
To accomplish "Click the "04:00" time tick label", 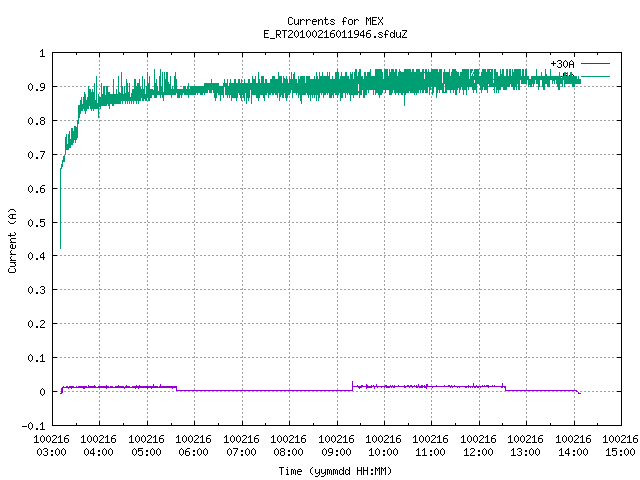I will point(98,452).
